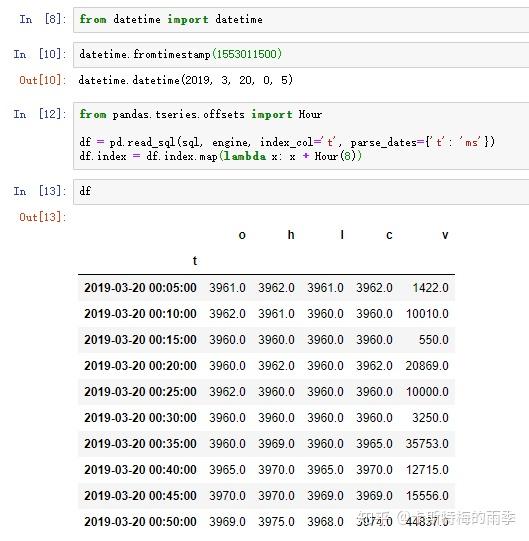Click close value 3965.0 in 00:35:00 row
Image resolution: width=529 pixels, height=541 pixels.
[x=374, y=444]
